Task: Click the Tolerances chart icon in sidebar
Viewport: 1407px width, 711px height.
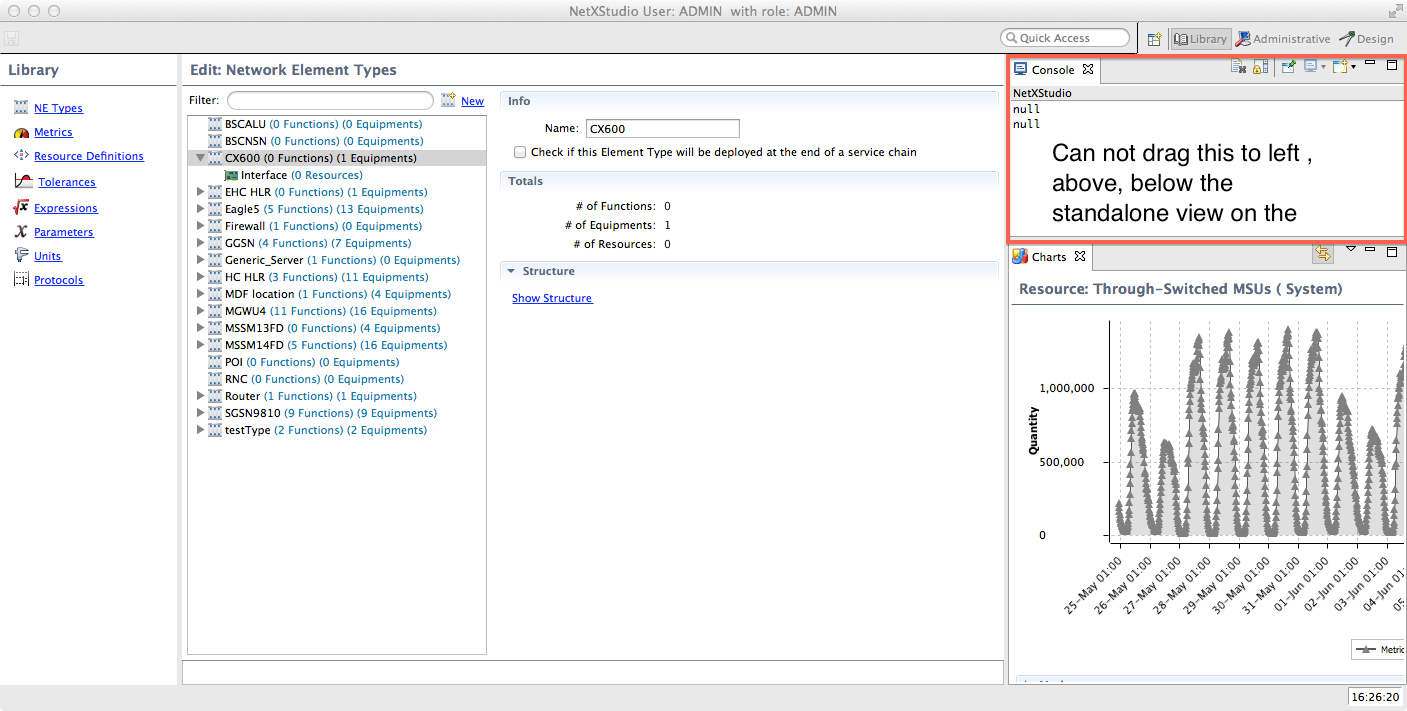Action: [23, 181]
